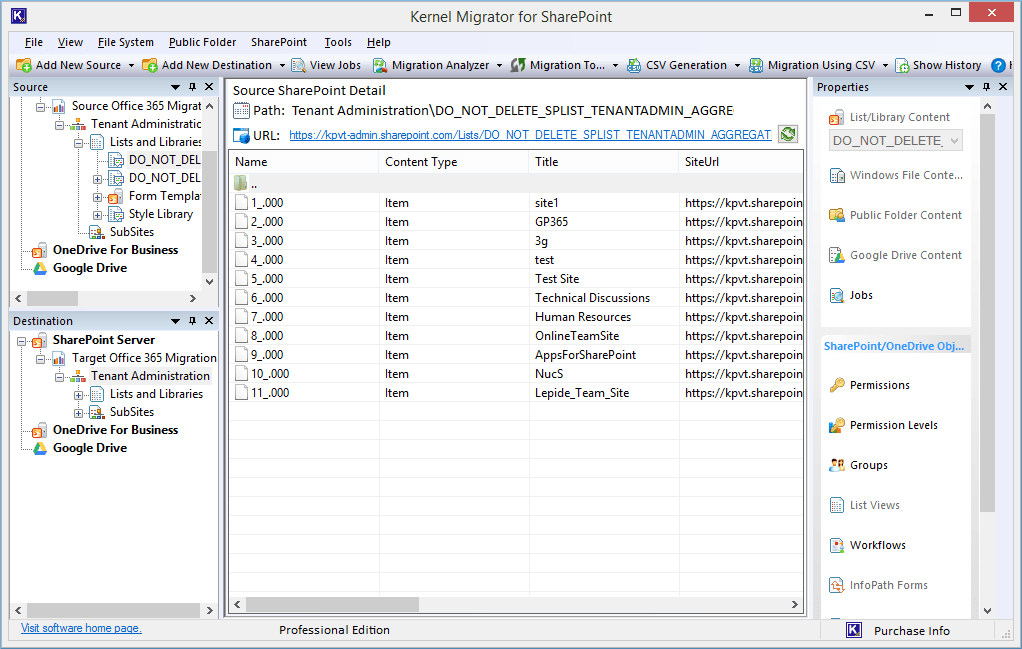Select row 6_.000 Technical Discussions
This screenshot has height=649, width=1022.
pyautogui.click(x=516, y=298)
